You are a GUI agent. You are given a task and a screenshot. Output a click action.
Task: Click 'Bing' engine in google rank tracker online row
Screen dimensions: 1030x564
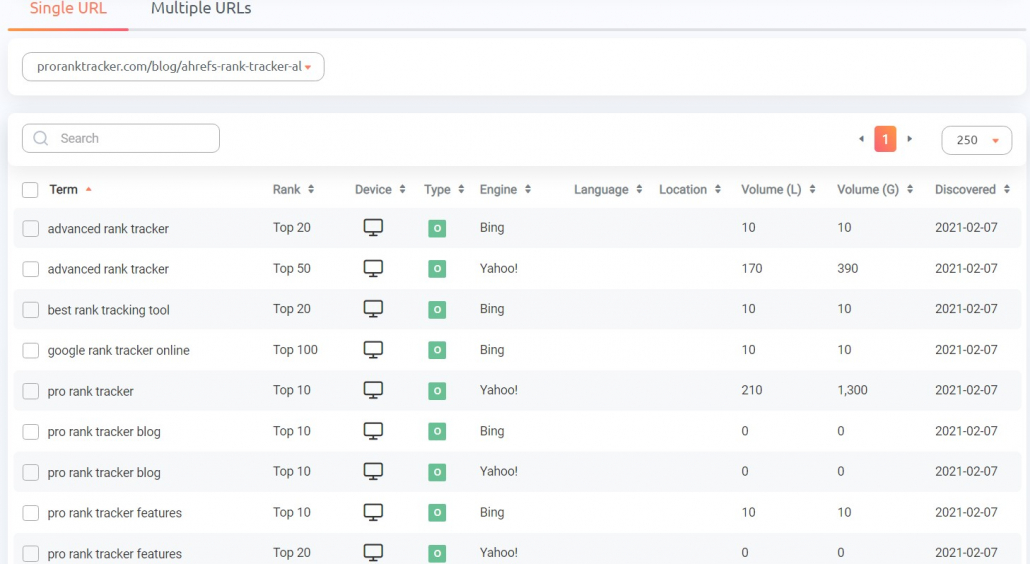[492, 350]
